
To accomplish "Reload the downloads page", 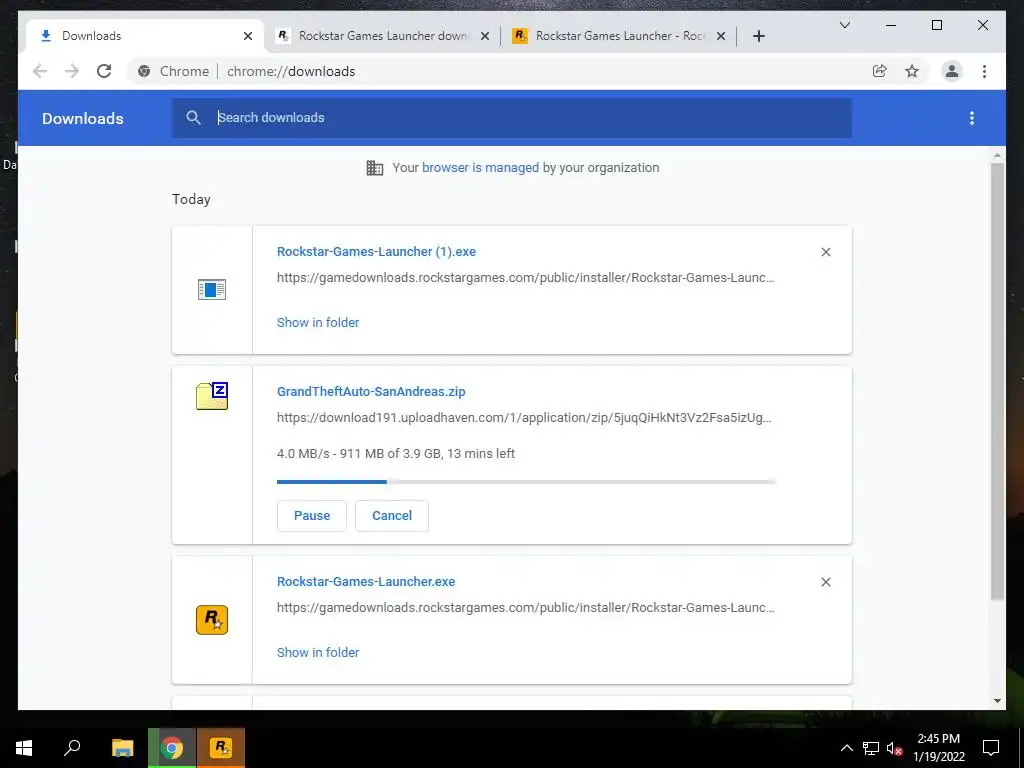I will pyautogui.click(x=104, y=71).
